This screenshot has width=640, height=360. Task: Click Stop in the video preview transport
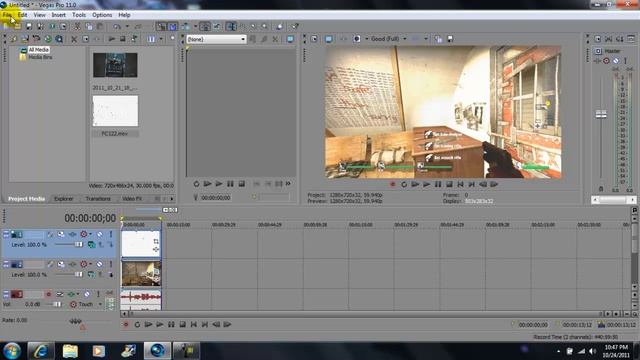[x=449, y=184]
